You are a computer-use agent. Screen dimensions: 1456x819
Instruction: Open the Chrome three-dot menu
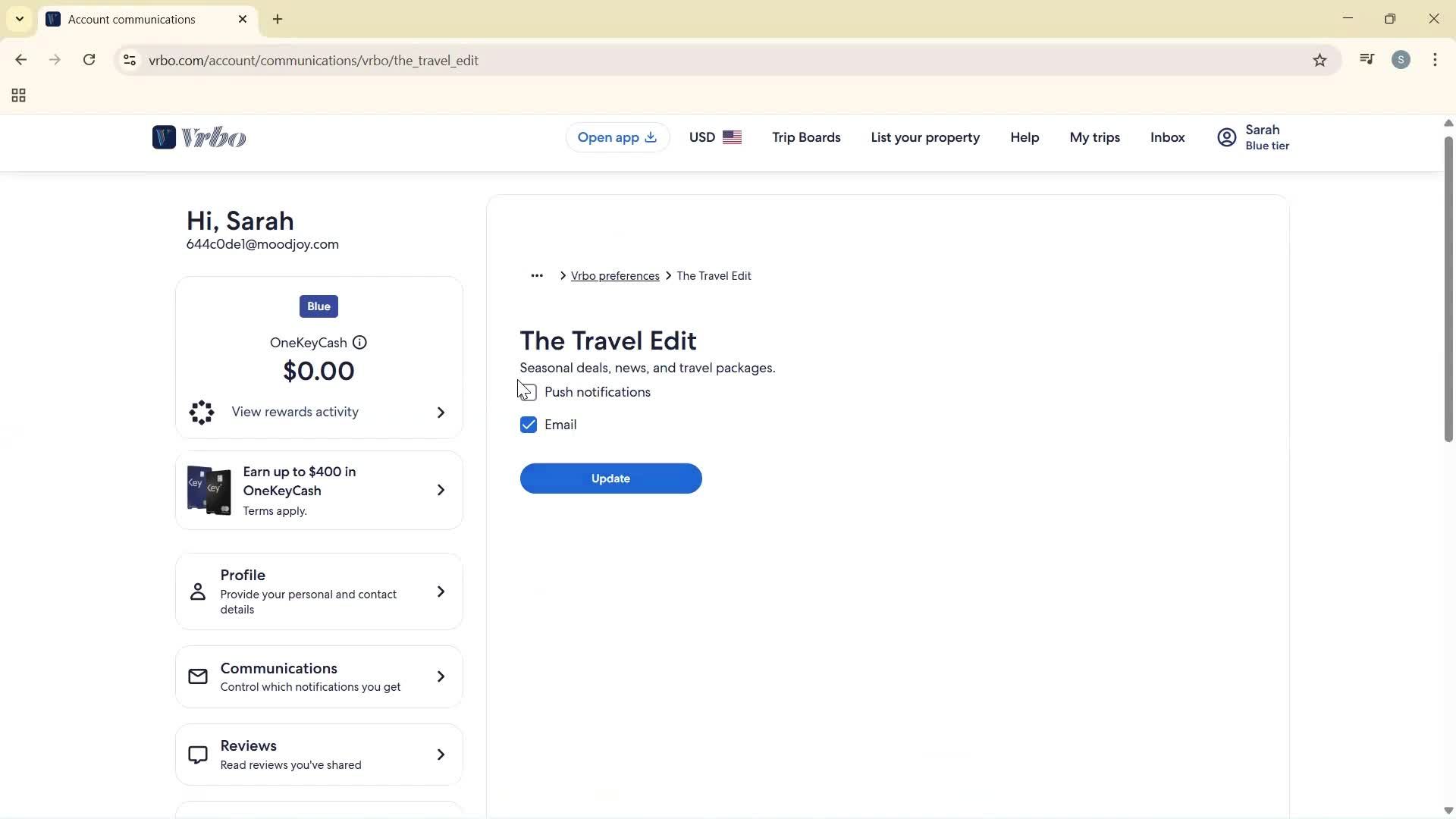coord(1435,60)
